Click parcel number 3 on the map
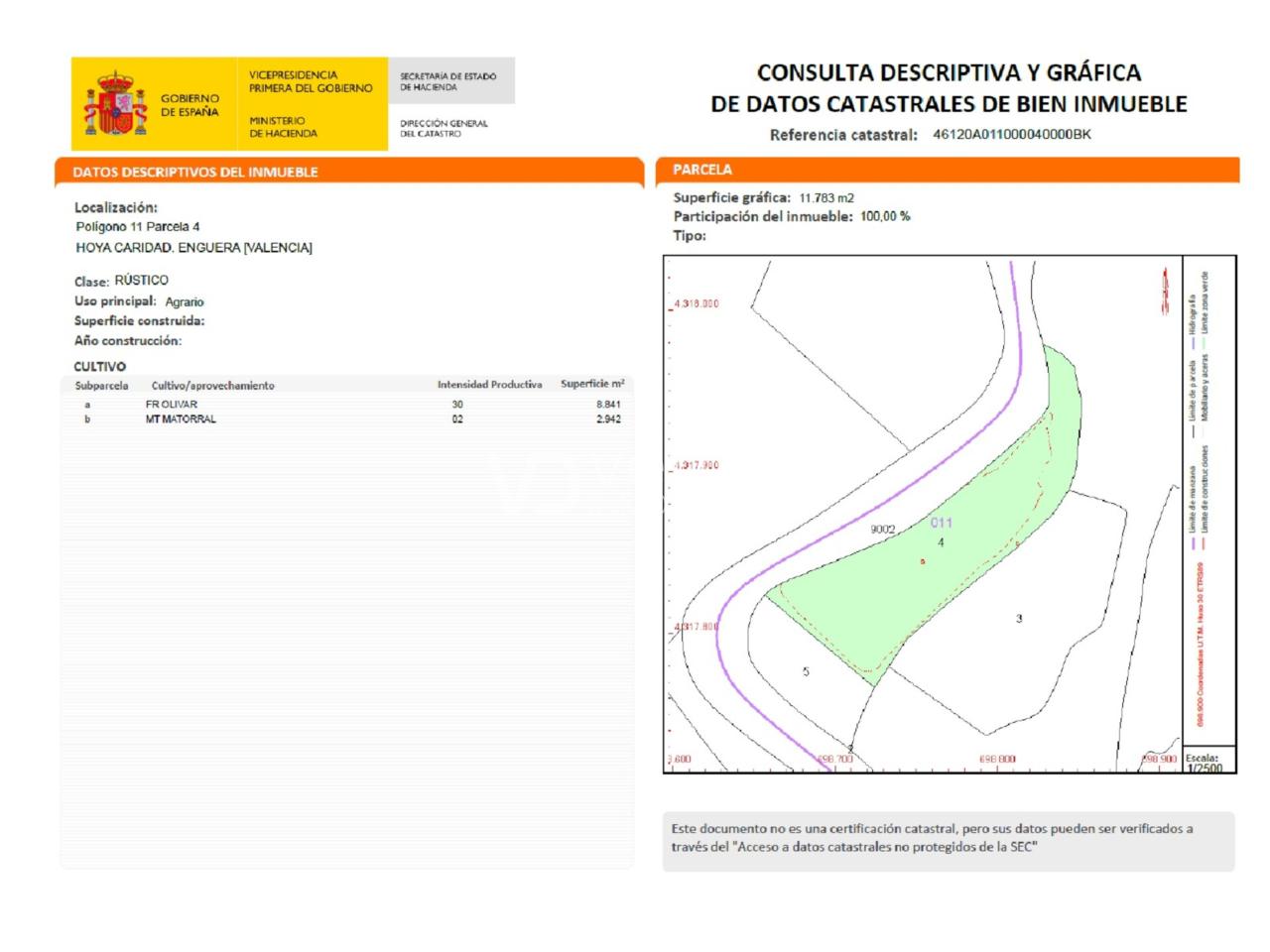1270x952 pixels. tap(1019, 619)
